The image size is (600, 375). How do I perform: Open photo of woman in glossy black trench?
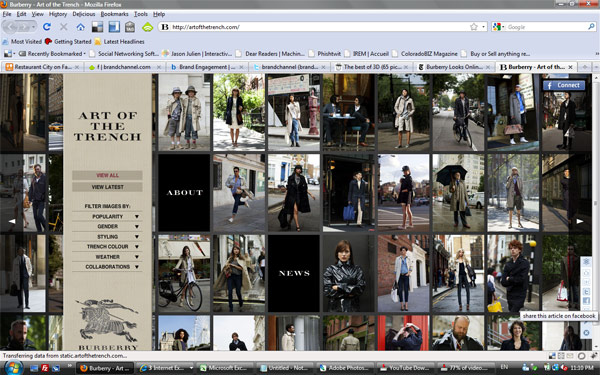coord(349,273)
